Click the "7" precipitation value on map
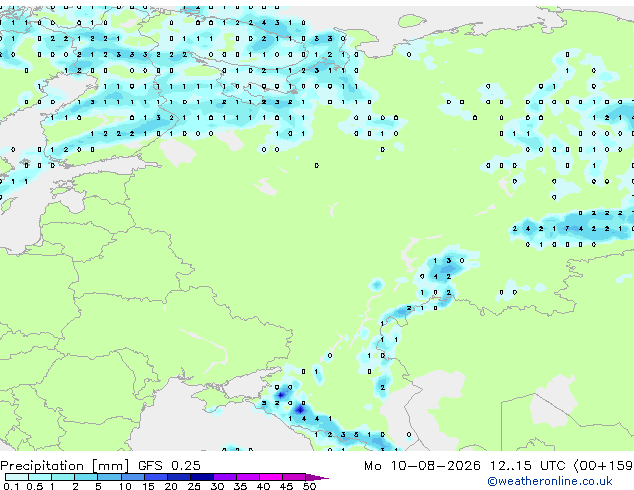Image resolution: width=634 pixels, height=490 pixels. 567,228
